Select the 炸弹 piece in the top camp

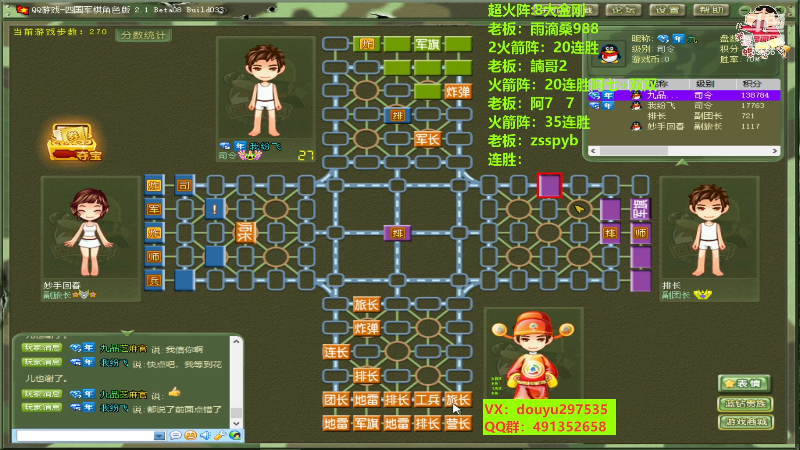click(458, 91)
